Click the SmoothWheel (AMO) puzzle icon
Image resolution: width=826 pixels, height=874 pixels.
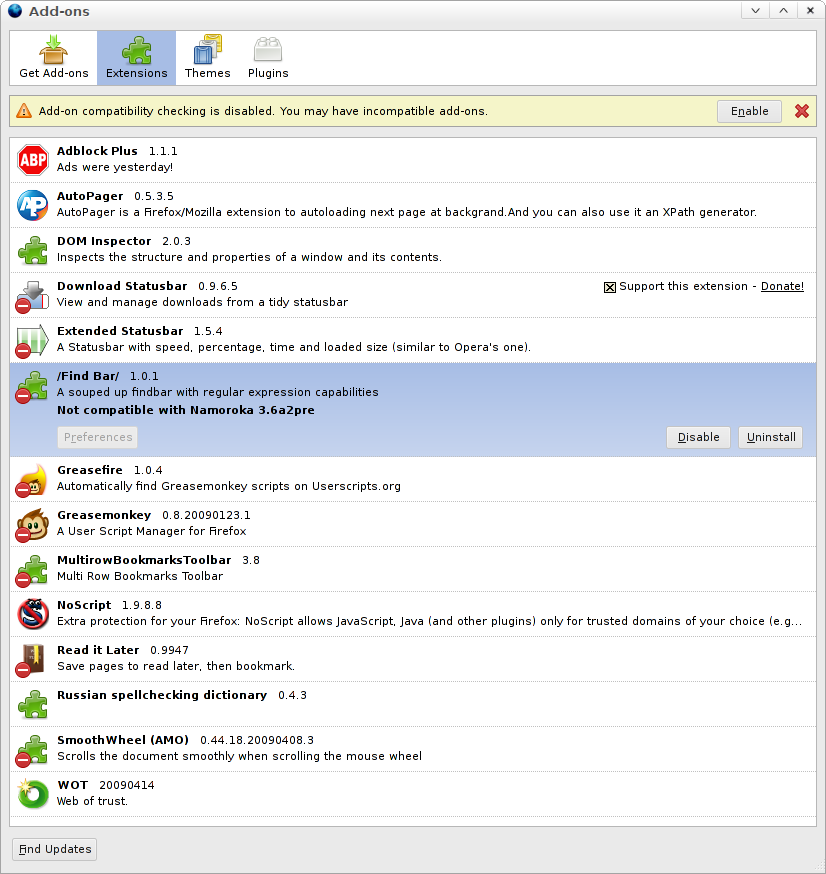[32, 750]
